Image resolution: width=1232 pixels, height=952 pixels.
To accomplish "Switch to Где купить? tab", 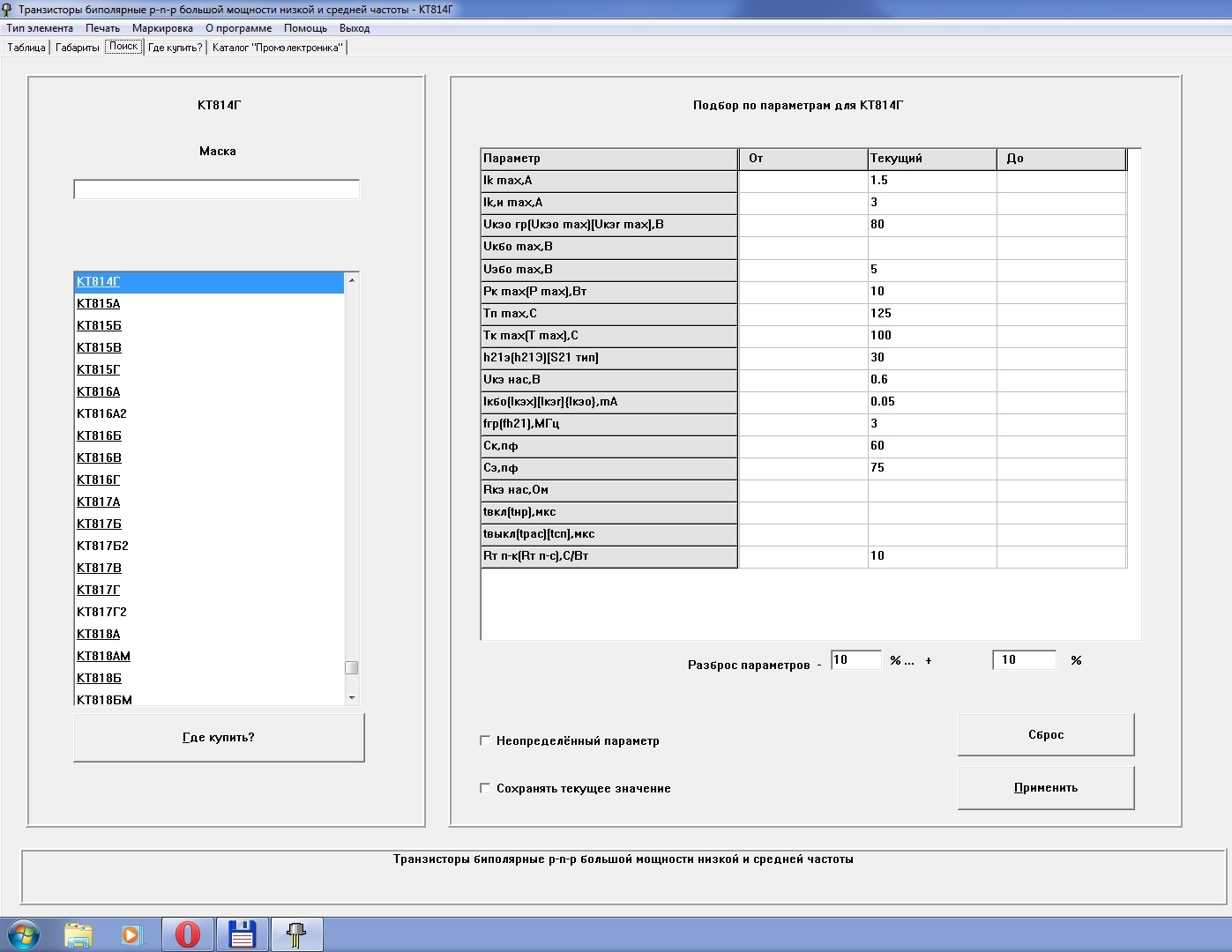I will pyautogui.click(x=175, y=48).
